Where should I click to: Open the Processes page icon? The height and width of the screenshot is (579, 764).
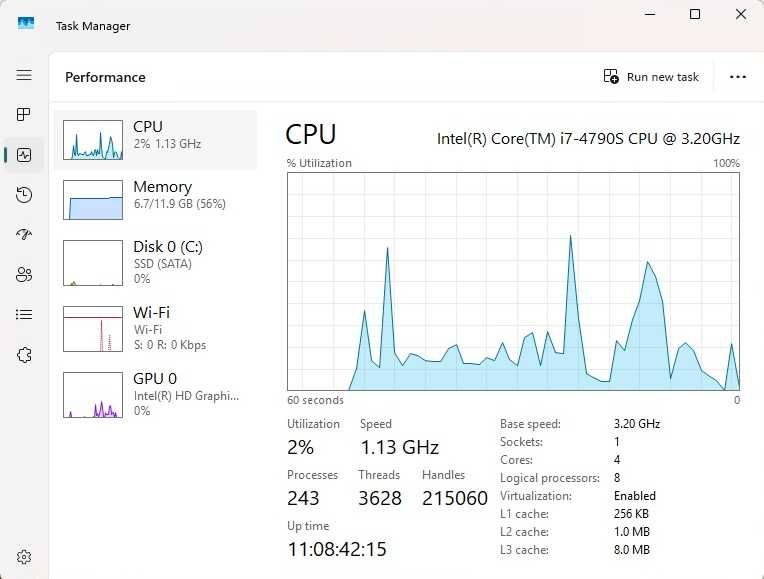[x=24, y=115]
